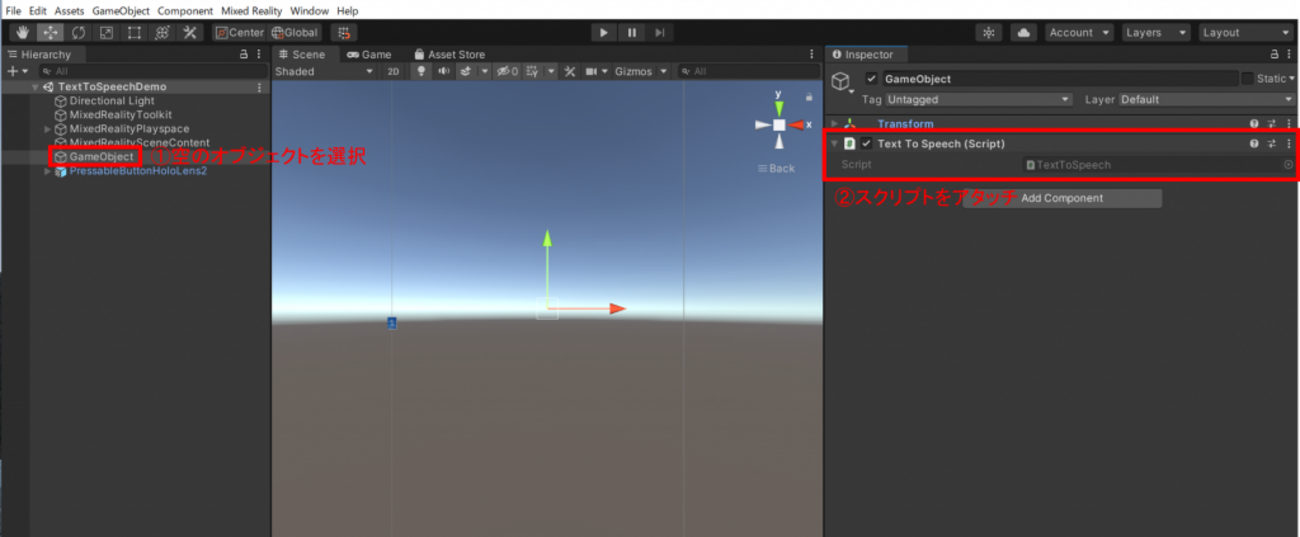The height and width of the screenshot is (537, 1300).
Task: Open the Shaded draw mode dropdown
Action: pyautogui.click(x=324, y=72)
